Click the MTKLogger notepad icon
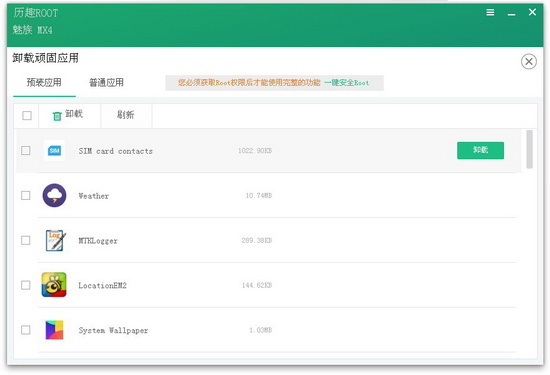This screenshot has width=550, height=375. [55, 240]
